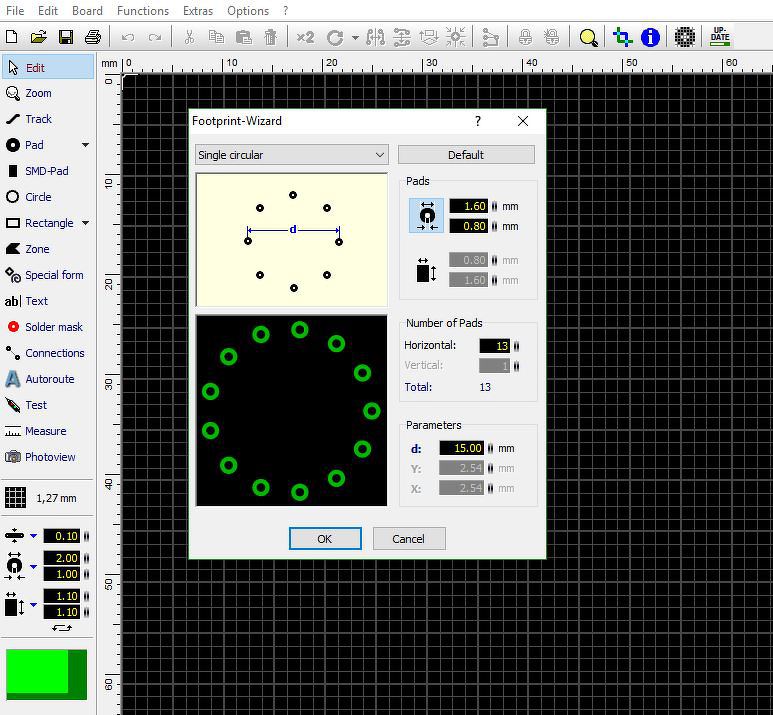Save the board with the floppy icon
The height and width of the screenshot is (715, 773).
tap(66, 37)
